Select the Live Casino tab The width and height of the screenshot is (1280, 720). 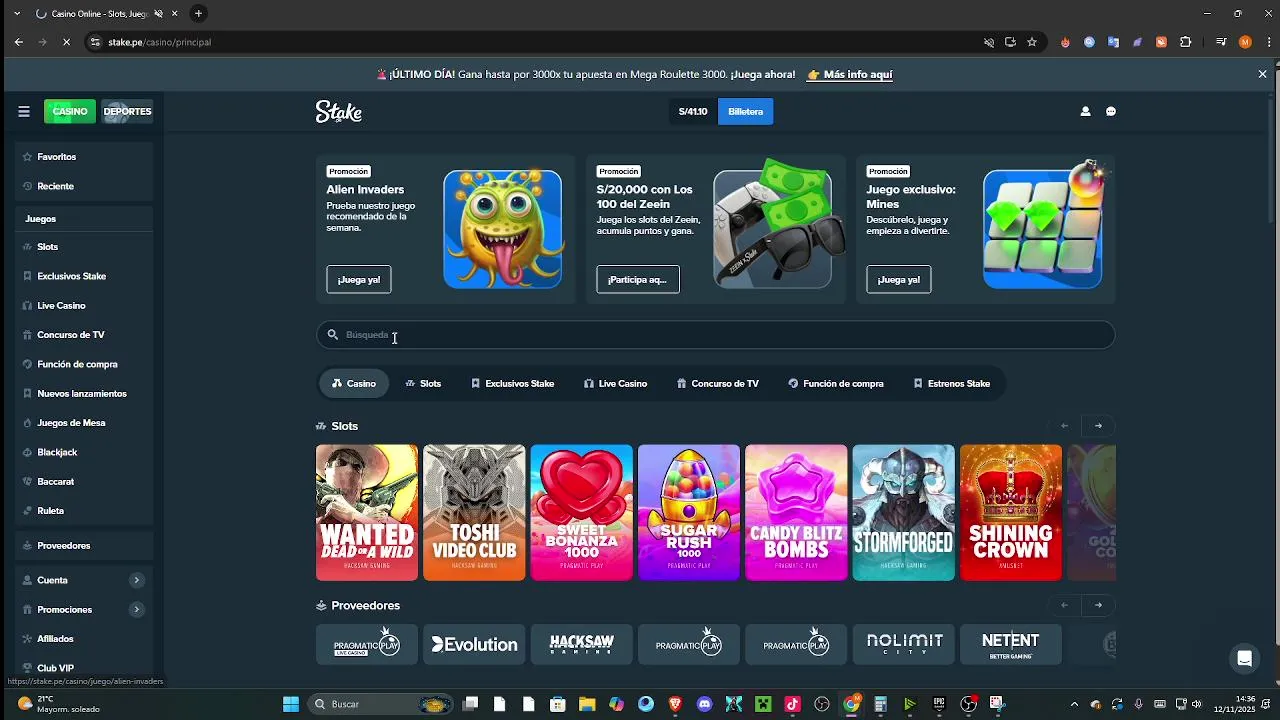[615, 384]
